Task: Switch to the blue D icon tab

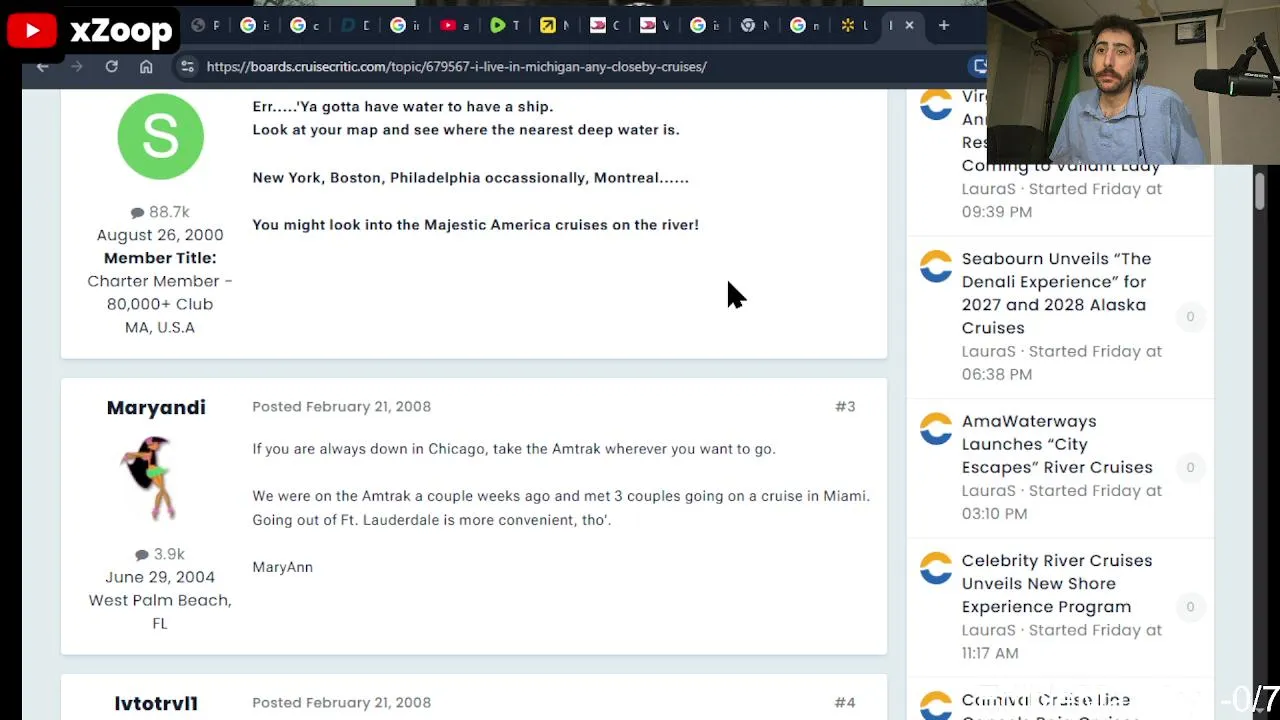Action: (354, 25)
